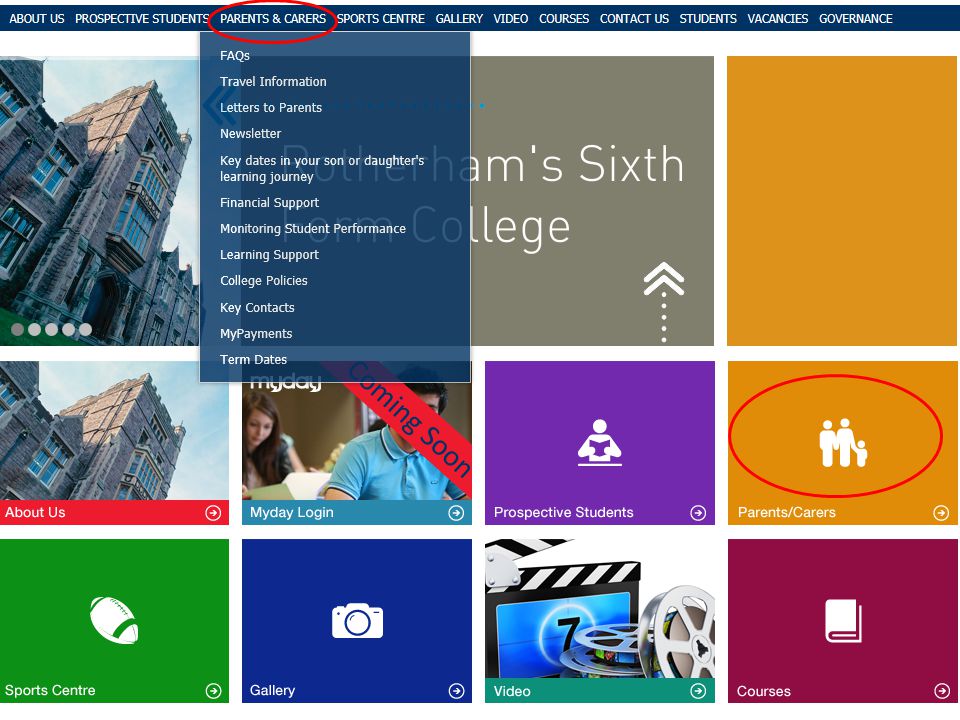Choose Key Contacts from the dropdown

(x=257, y=308)
